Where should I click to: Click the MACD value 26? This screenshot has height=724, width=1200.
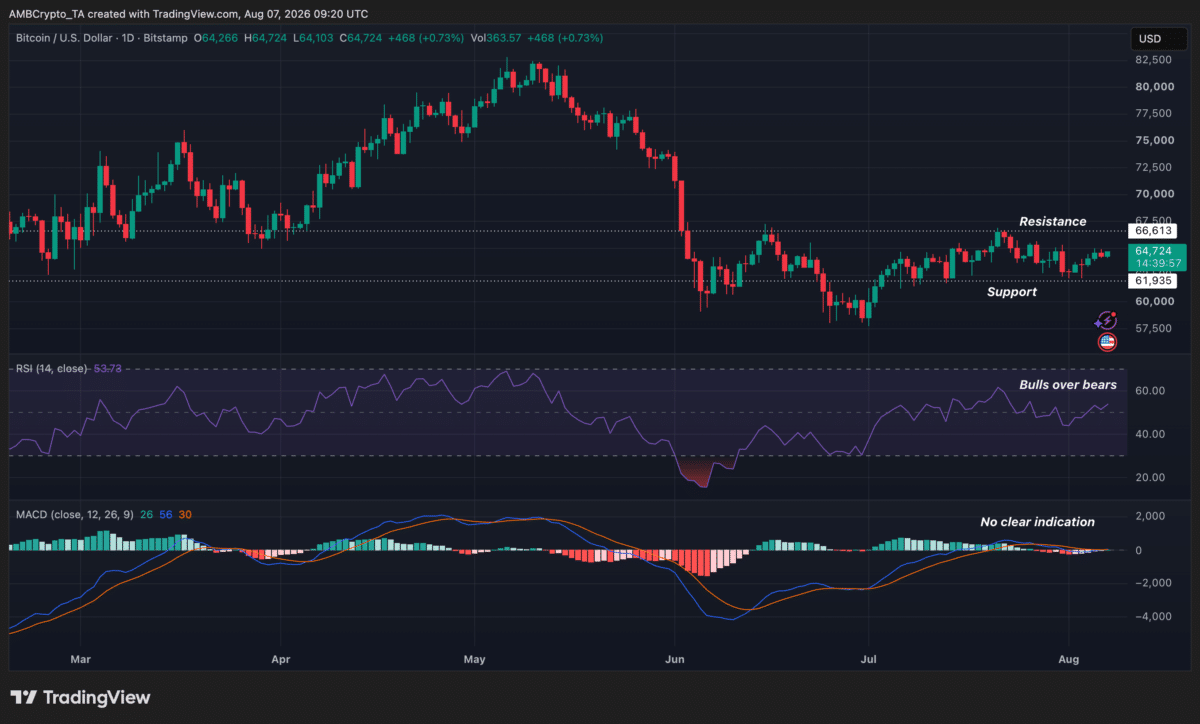click(146, 514)
